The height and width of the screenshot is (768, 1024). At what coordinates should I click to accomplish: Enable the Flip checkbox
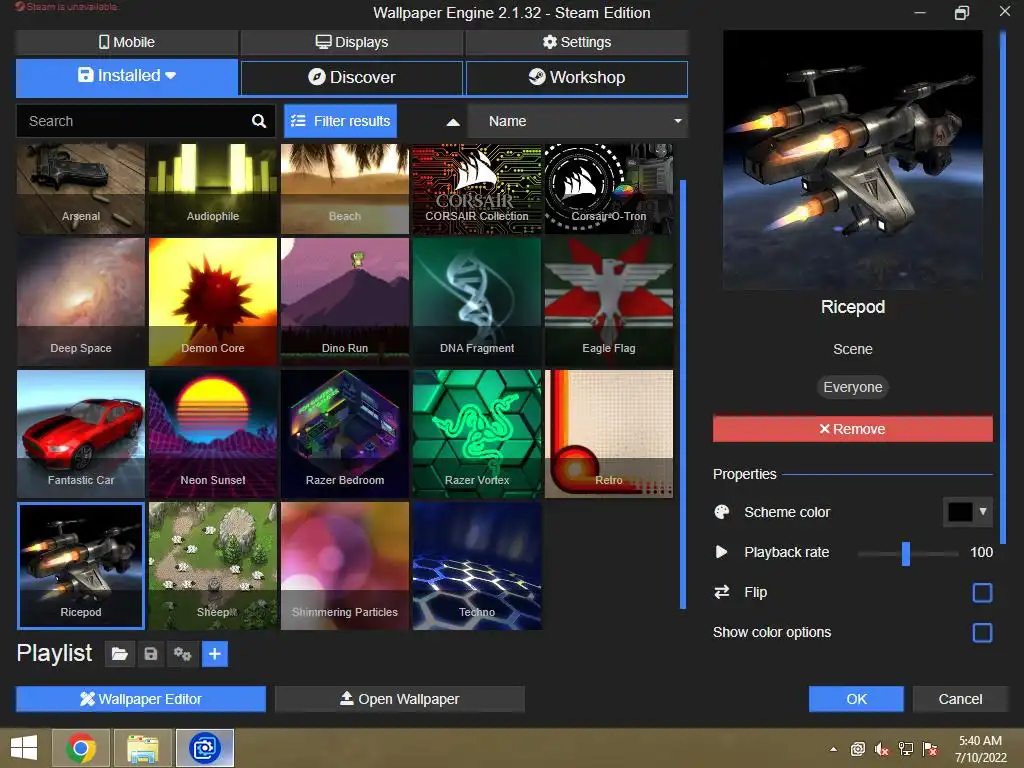[x=982, y=593]
